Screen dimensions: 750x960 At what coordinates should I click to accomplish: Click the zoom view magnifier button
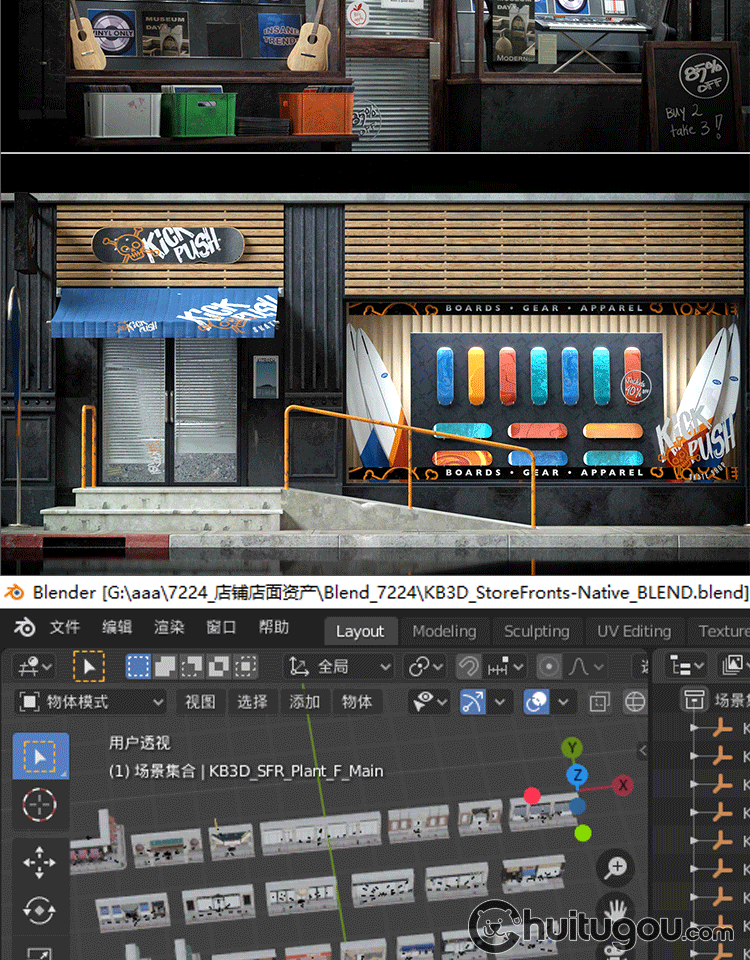click(x=616, y=868)
